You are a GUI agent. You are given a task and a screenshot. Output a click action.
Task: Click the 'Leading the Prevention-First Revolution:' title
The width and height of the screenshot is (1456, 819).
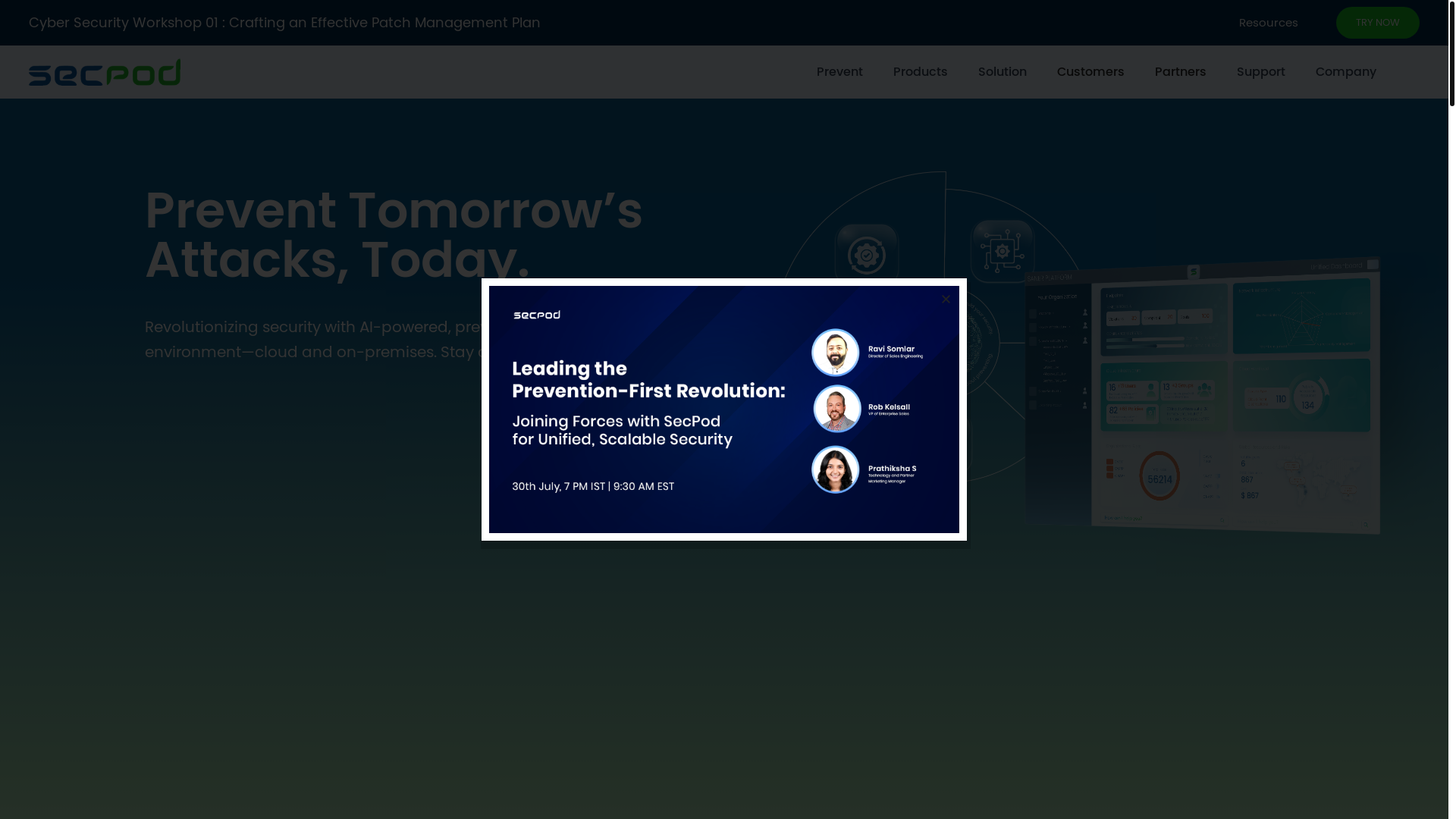point(648,379)
